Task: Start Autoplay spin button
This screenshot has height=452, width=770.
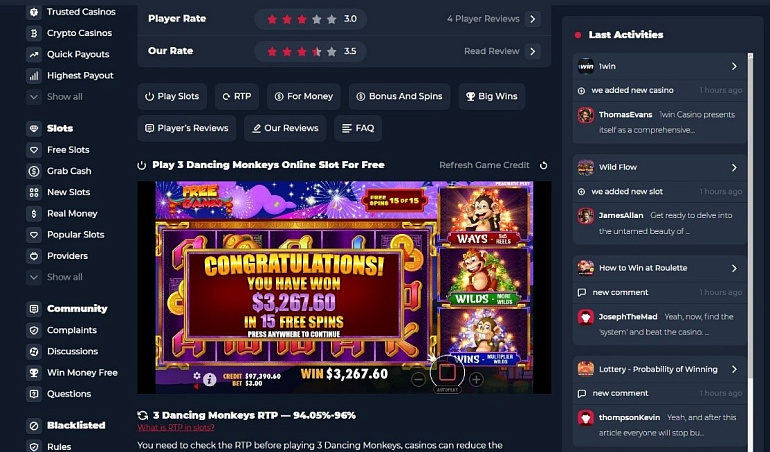Action: tap(447, 373)
